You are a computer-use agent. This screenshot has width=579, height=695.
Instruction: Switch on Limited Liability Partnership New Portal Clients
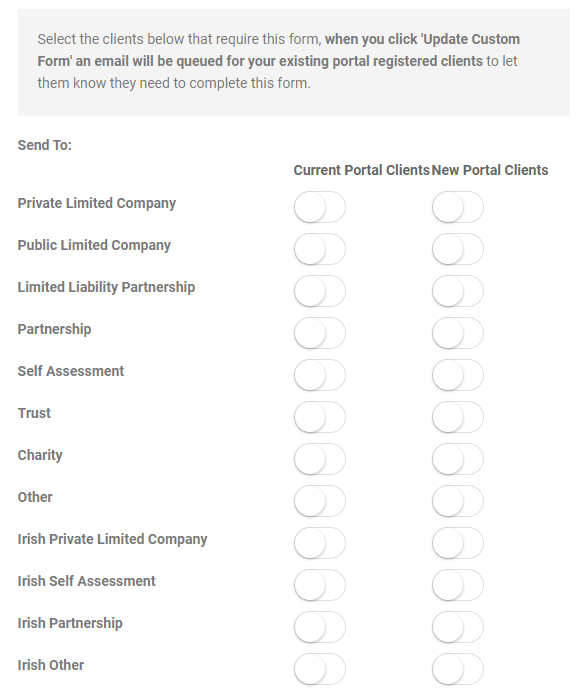tap(458, 291)
